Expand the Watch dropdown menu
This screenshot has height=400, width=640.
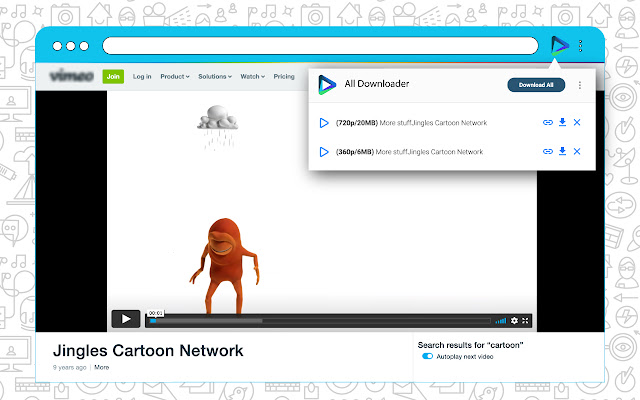pyautogui.click(x=253, y=76)
